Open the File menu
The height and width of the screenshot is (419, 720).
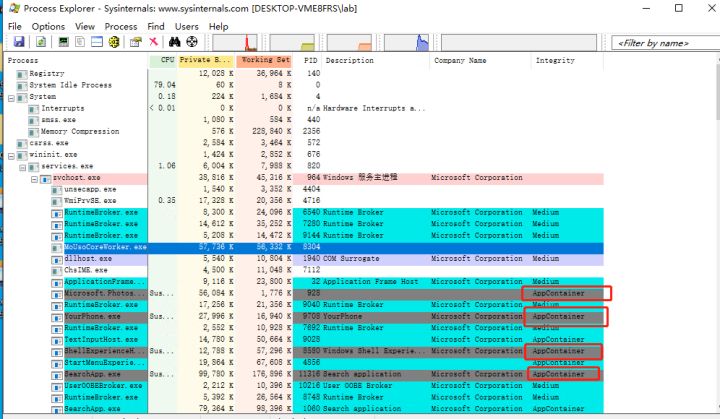pyautogui.click(x=15, y=27)
